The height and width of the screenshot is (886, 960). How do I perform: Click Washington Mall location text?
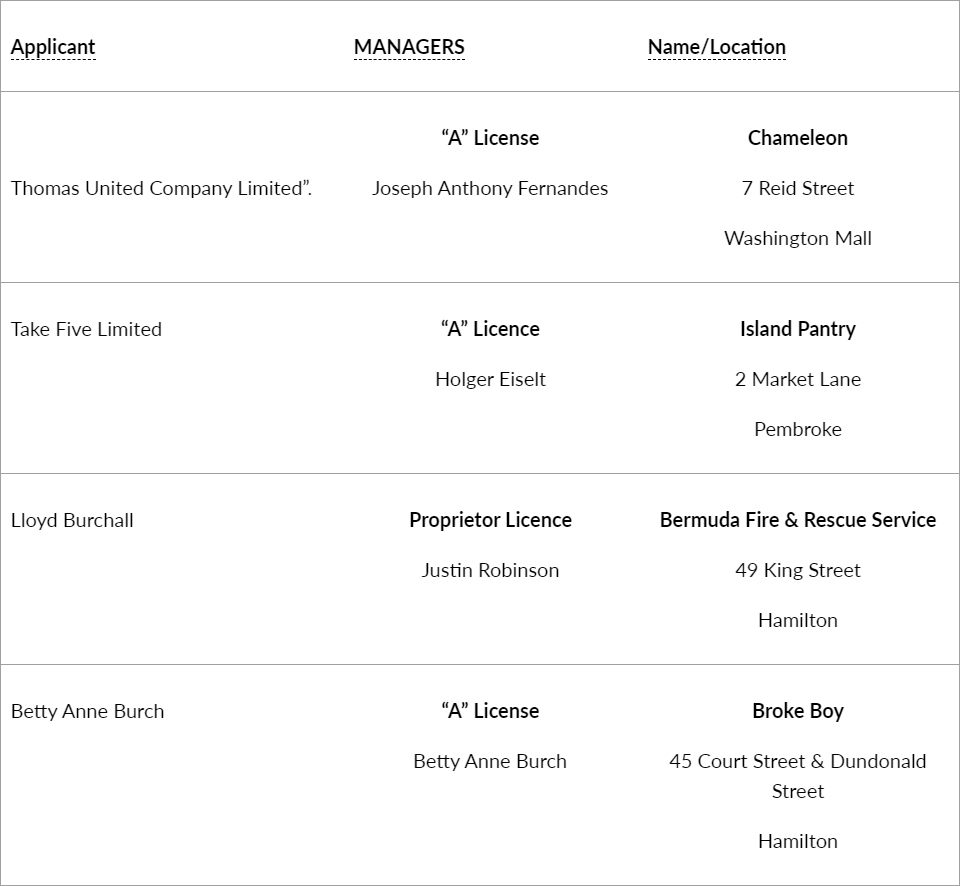pyautogui.click(x=797, y=238)
